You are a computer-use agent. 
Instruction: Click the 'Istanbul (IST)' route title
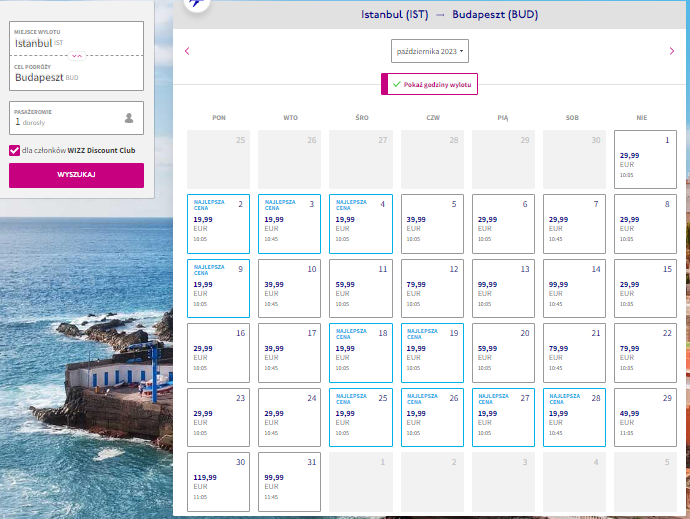(395, 15)
